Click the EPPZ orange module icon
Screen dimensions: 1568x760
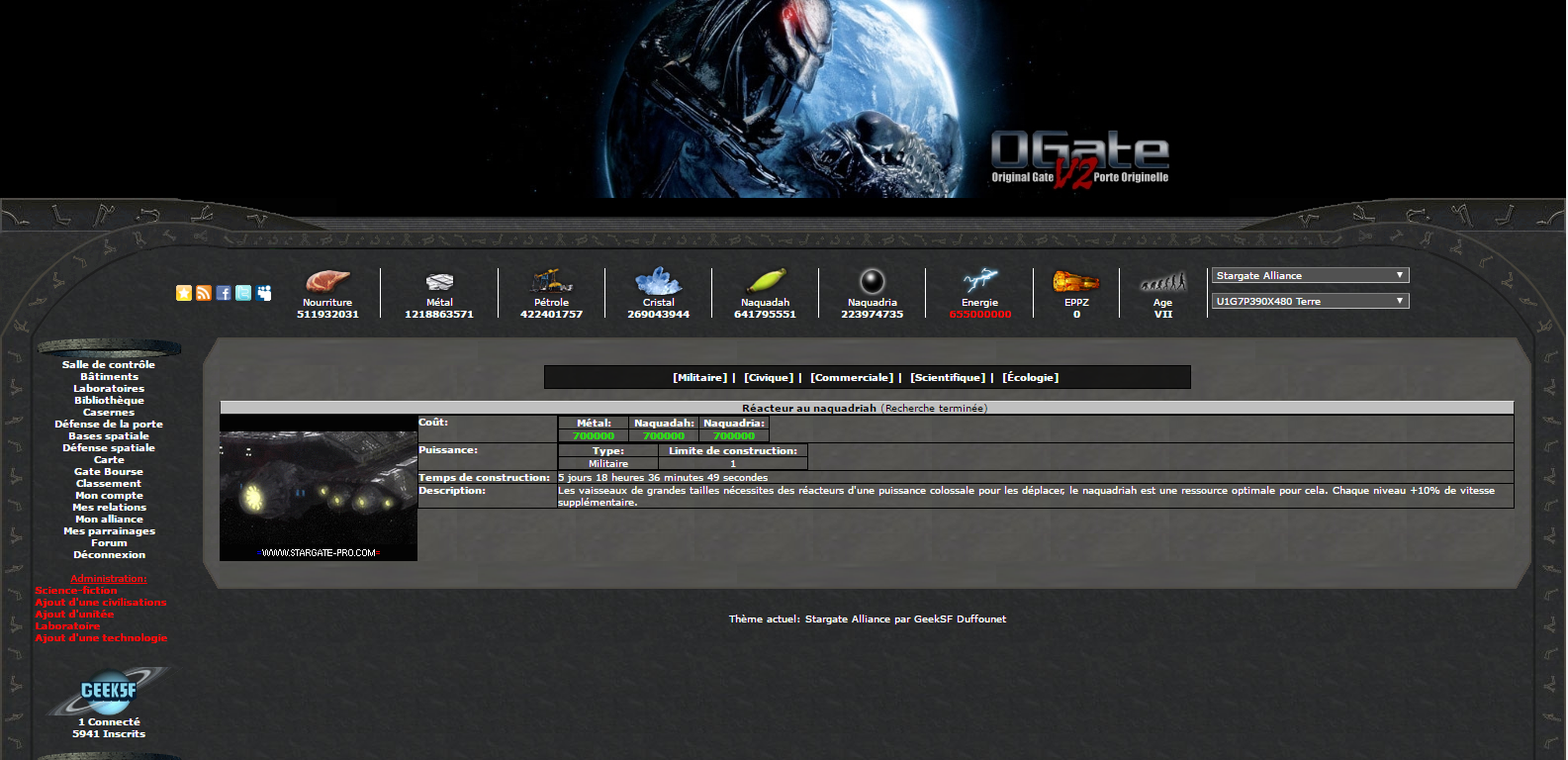point(1076,282)
